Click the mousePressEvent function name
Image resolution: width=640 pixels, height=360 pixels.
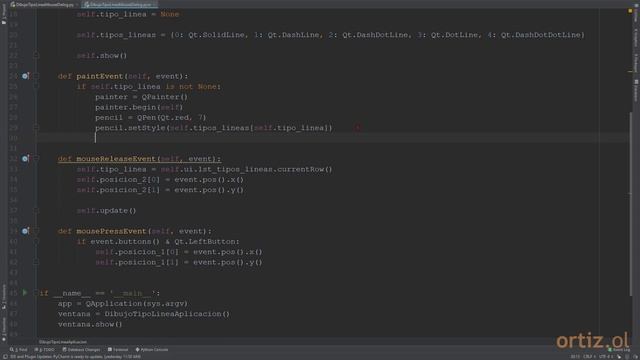pos(111,231)
